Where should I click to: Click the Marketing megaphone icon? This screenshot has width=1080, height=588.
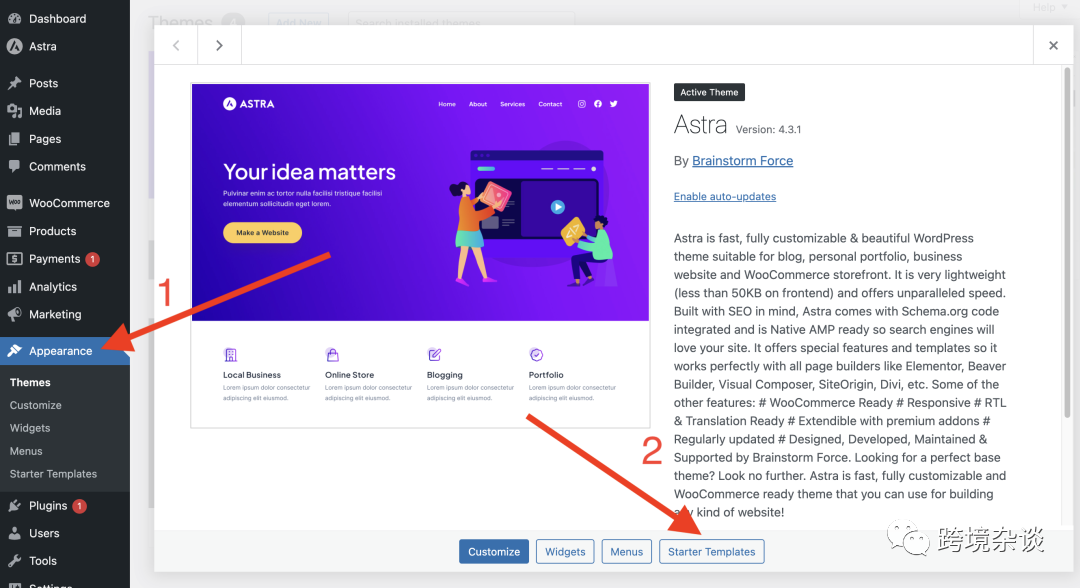(14, 315)
